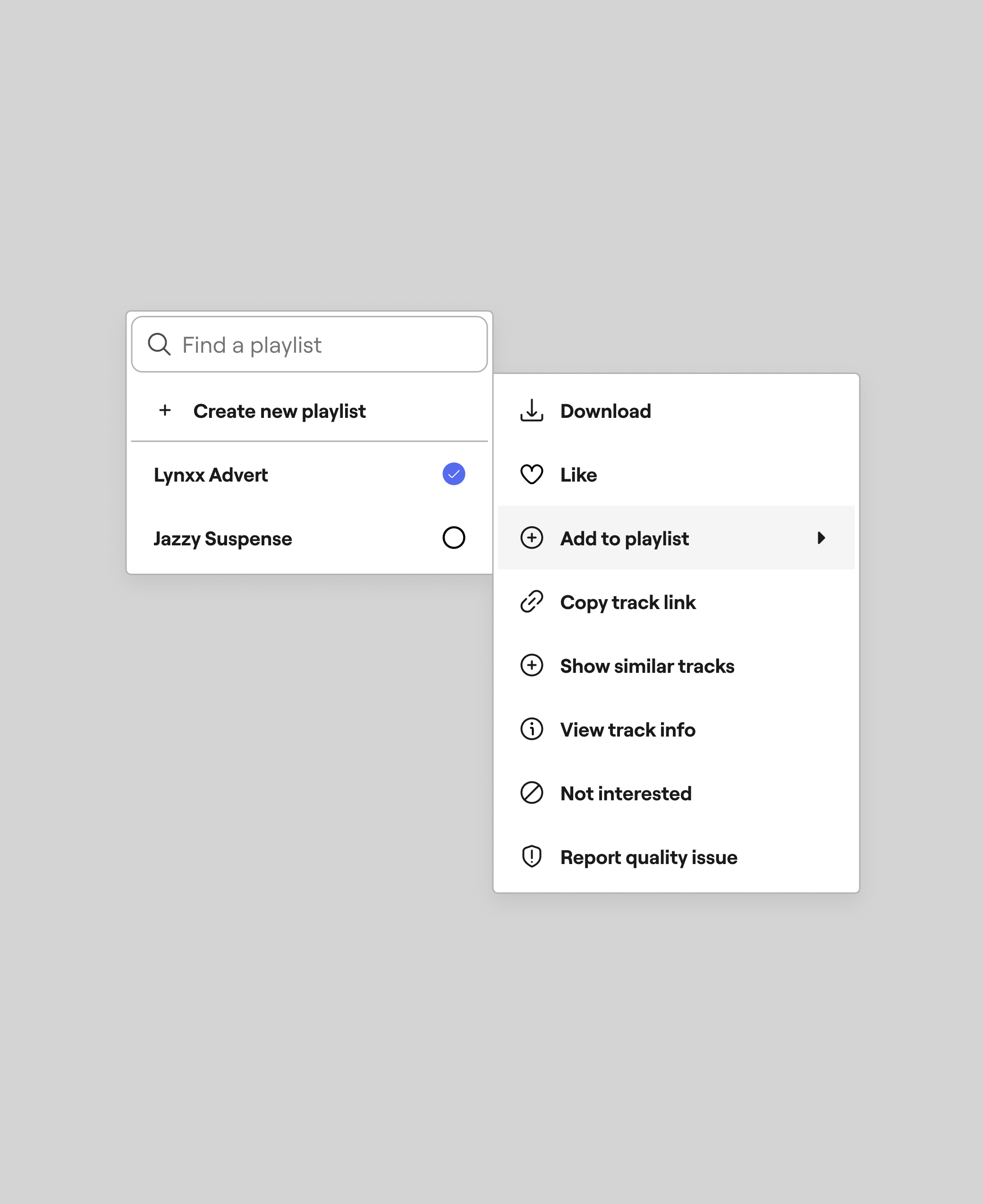
Task: Click the Download arrow icon
Action: [531, 411]
